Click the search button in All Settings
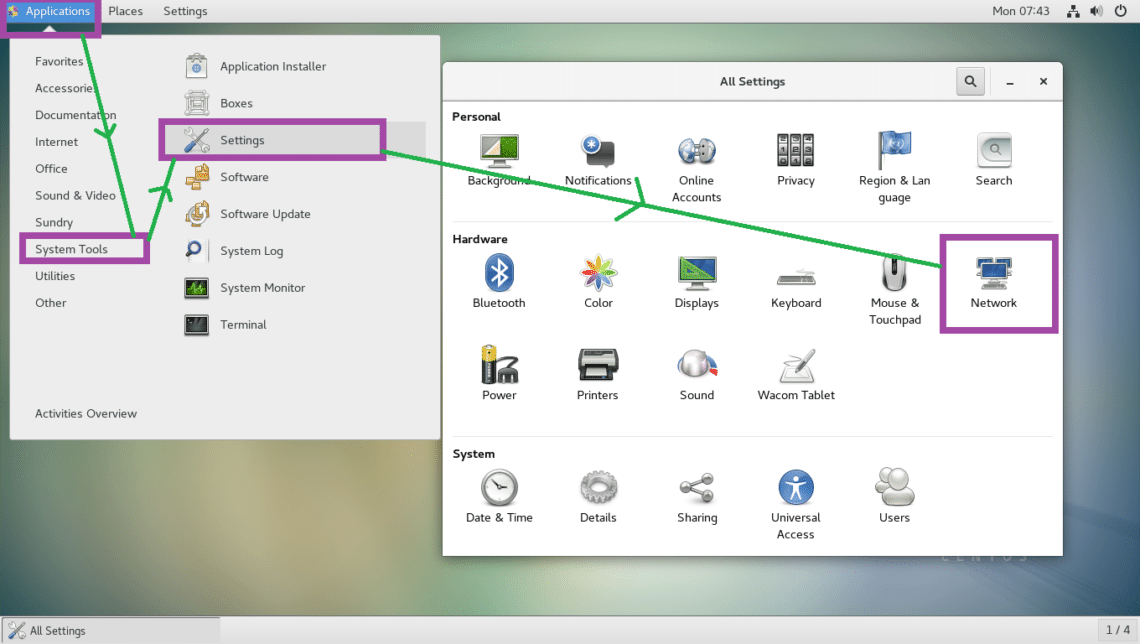 pyautogui.click(x=969, y=82)
